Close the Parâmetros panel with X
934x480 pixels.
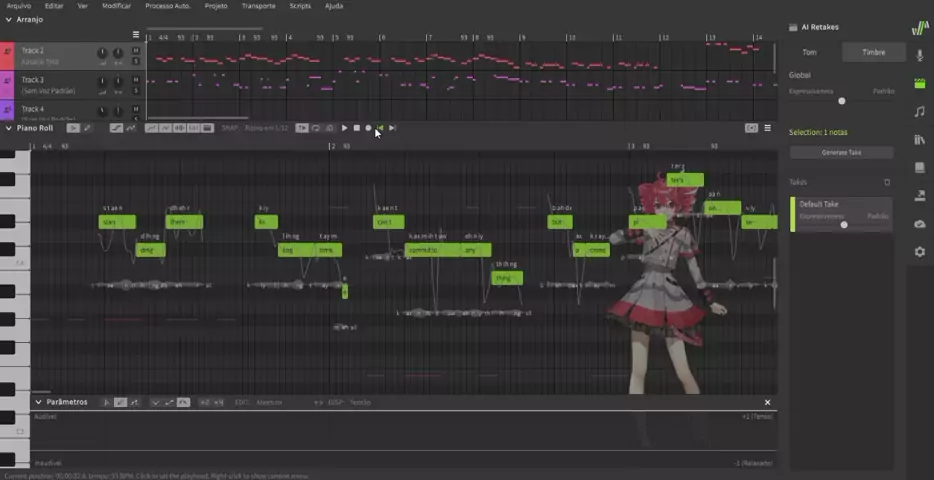pos(767,403)
